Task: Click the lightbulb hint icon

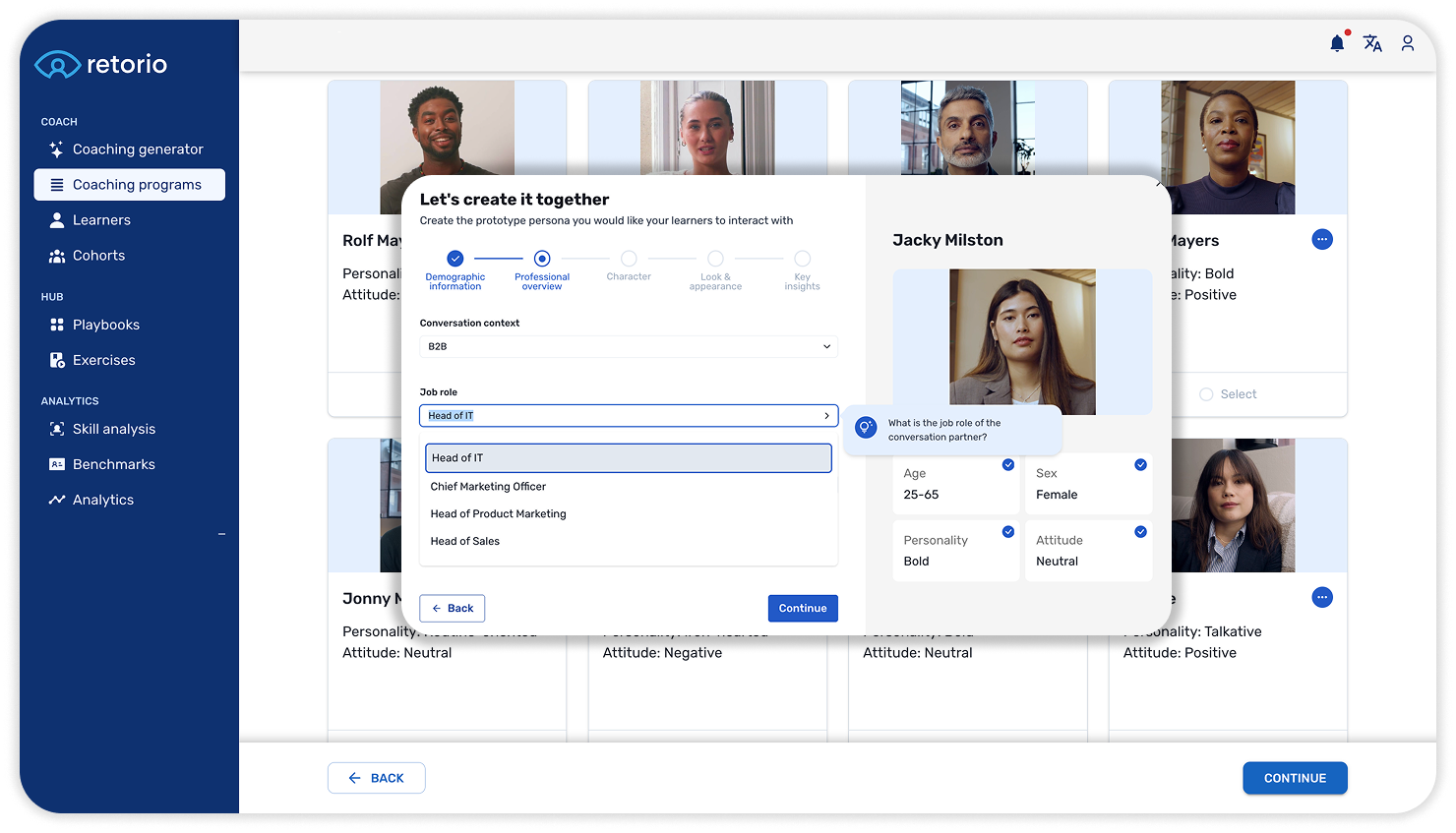Action: 866,428
